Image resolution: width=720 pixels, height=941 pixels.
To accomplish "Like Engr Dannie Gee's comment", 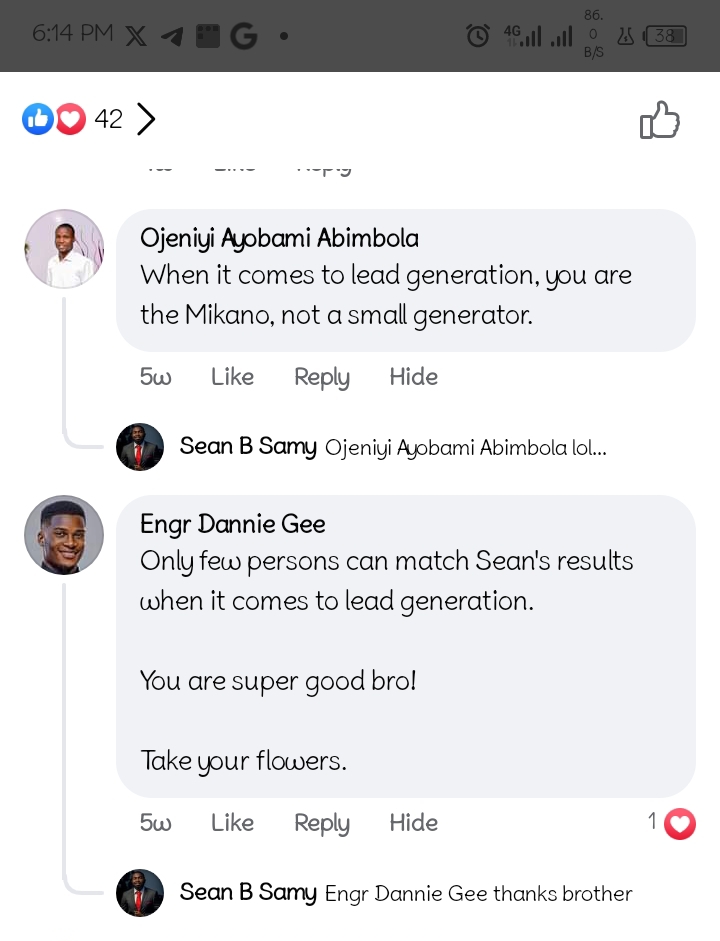I will (232, 823).
